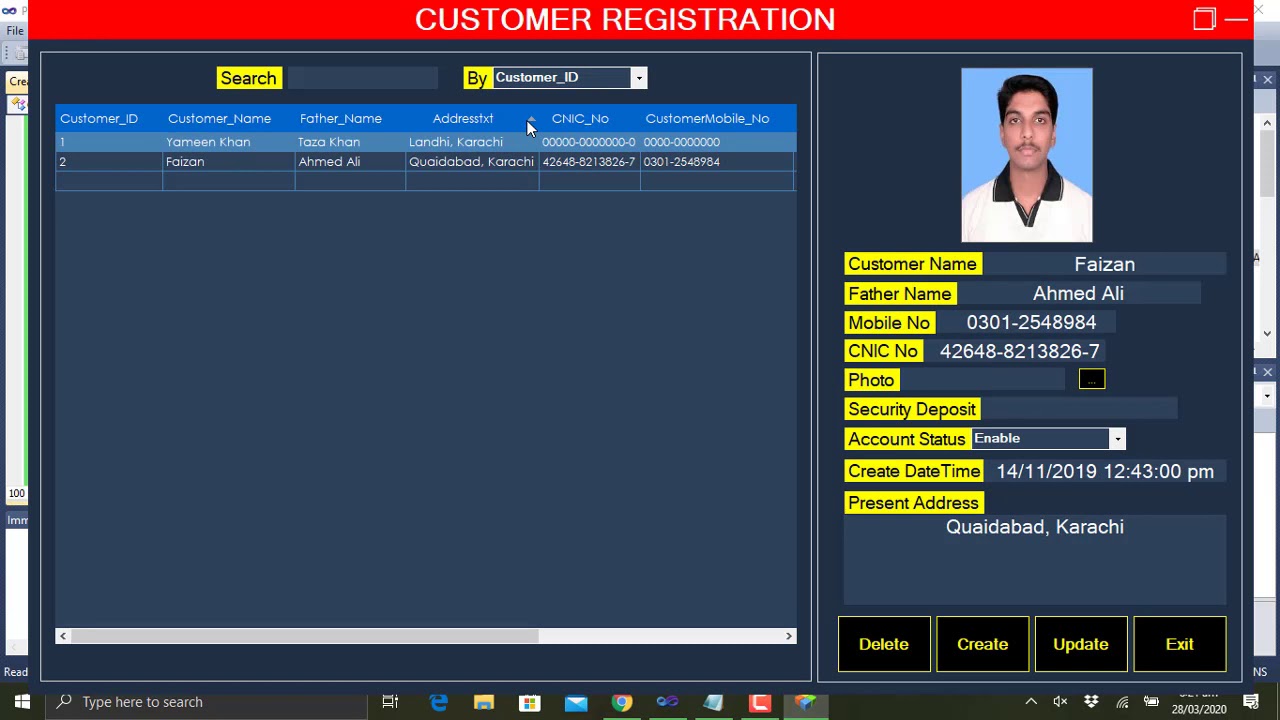1280x720 pixels.
Task: Launch Google Chrome from the taskbar
Action: pyautogui.click(x=622, y=702)
